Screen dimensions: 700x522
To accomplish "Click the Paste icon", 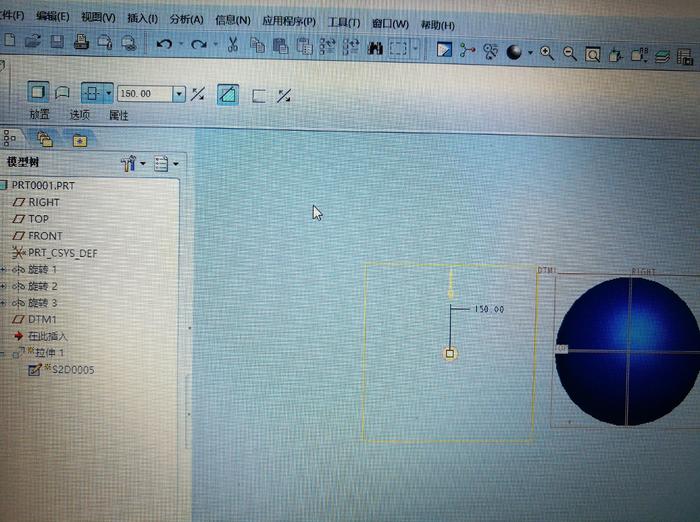I will click(280, 46).
